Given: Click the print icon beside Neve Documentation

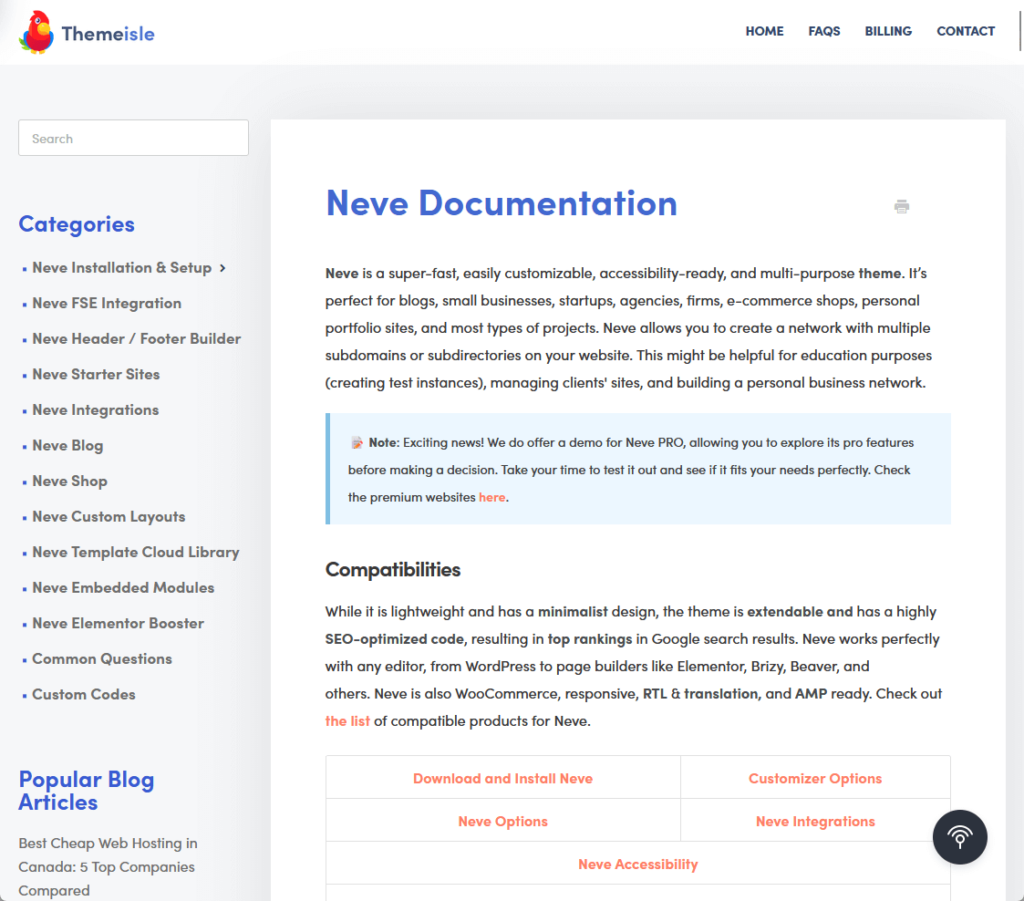Looking at the screenshot, I should click(902, 206).
